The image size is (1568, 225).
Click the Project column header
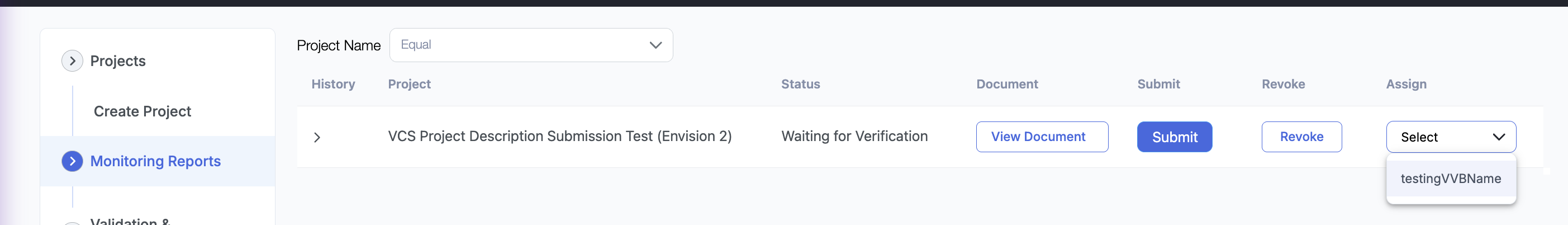(x=409, y=84)
